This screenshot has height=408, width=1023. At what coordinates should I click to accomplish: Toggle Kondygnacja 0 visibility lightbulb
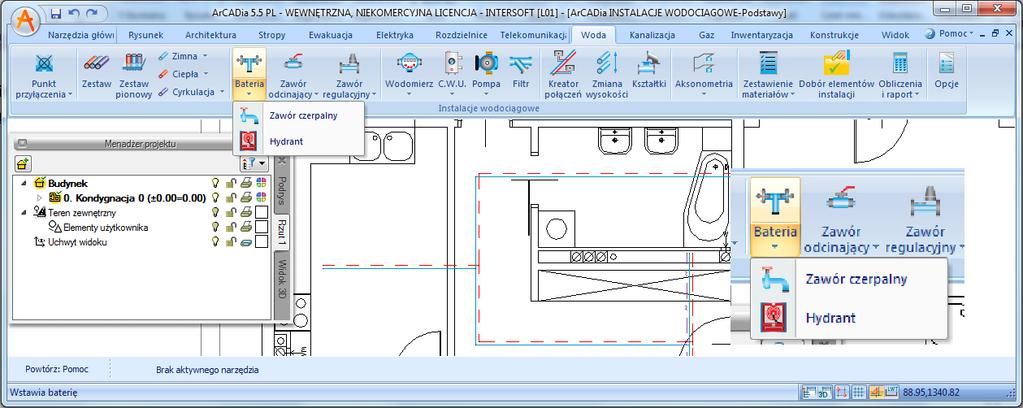214,198
